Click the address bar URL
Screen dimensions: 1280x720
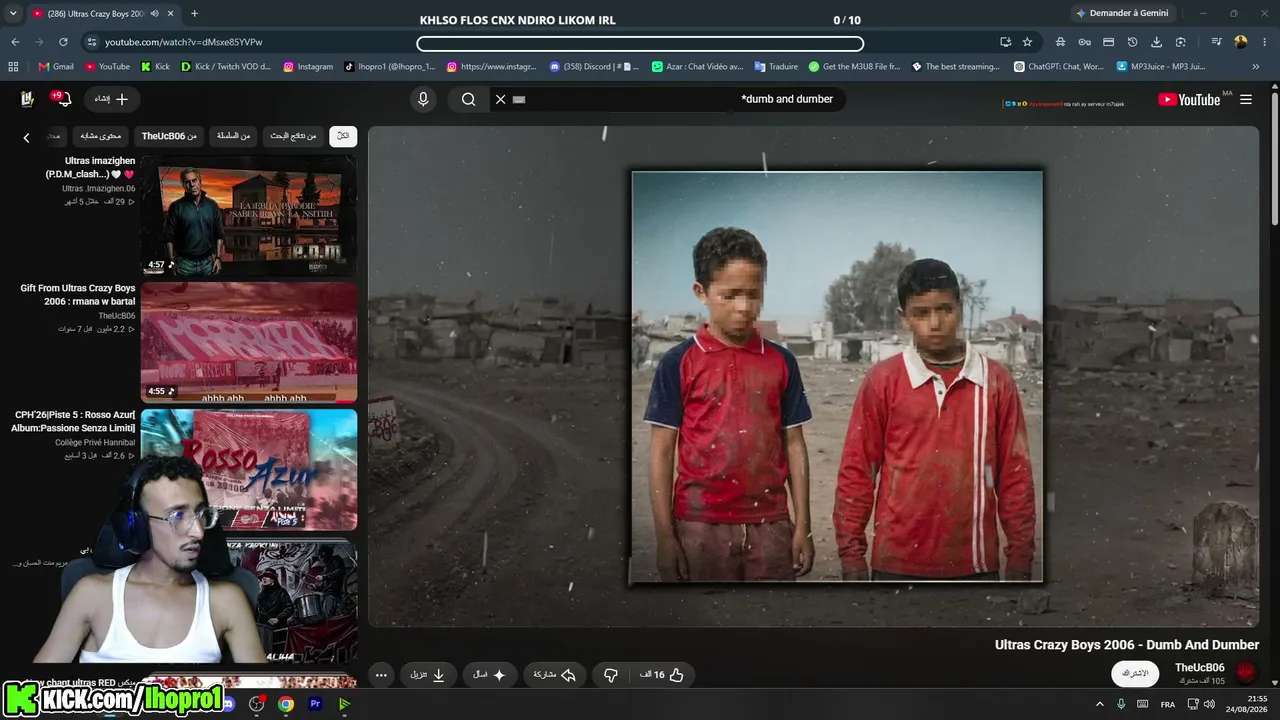183,42
